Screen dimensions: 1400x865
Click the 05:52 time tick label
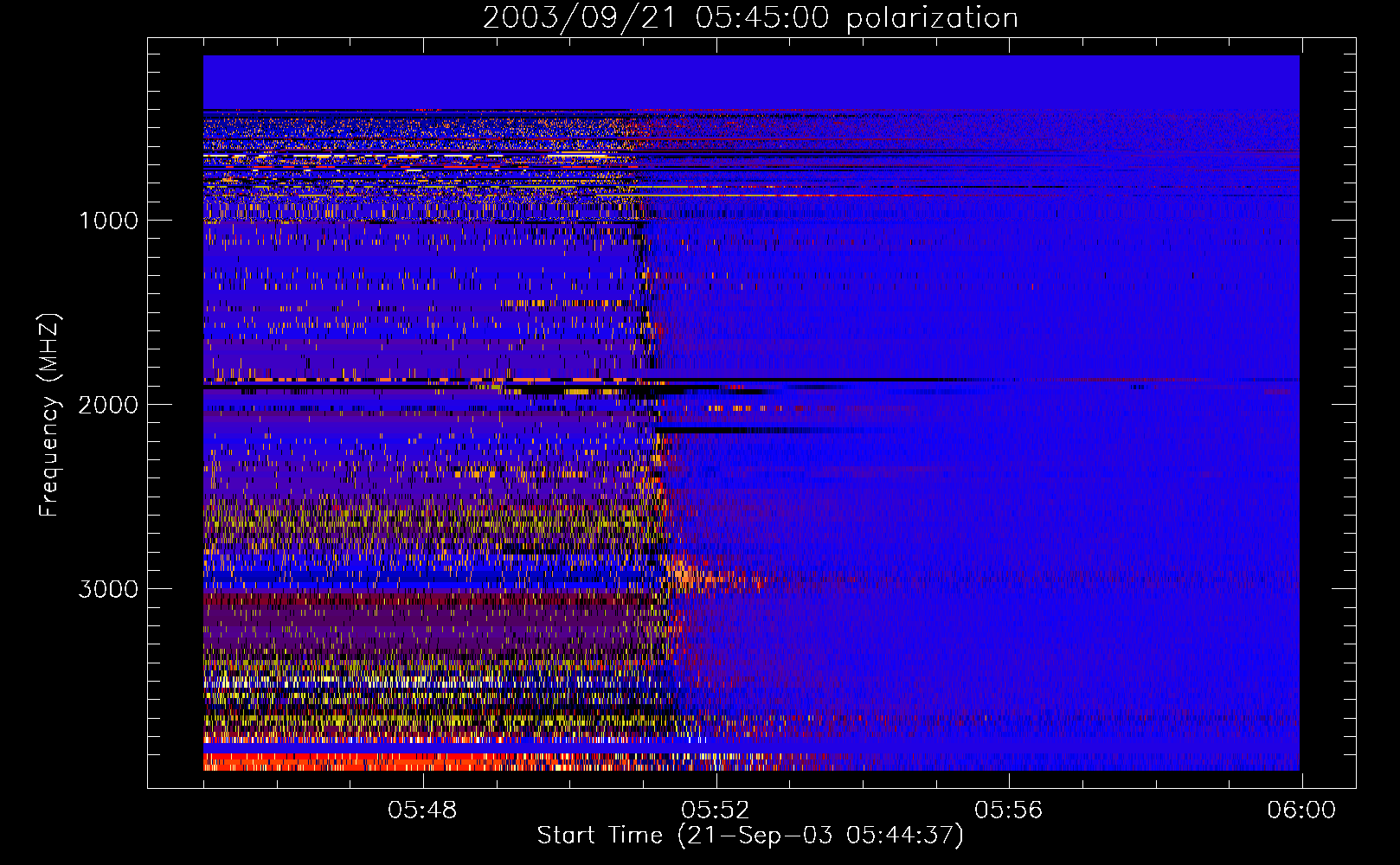click(716, 811)
